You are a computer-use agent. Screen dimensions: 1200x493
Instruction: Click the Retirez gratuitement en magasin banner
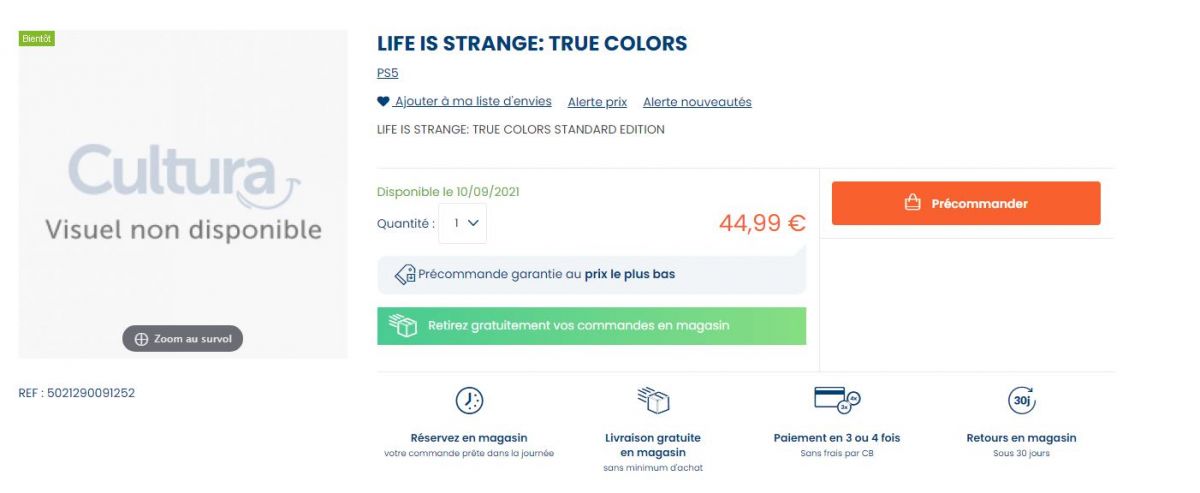click(591, 326)
